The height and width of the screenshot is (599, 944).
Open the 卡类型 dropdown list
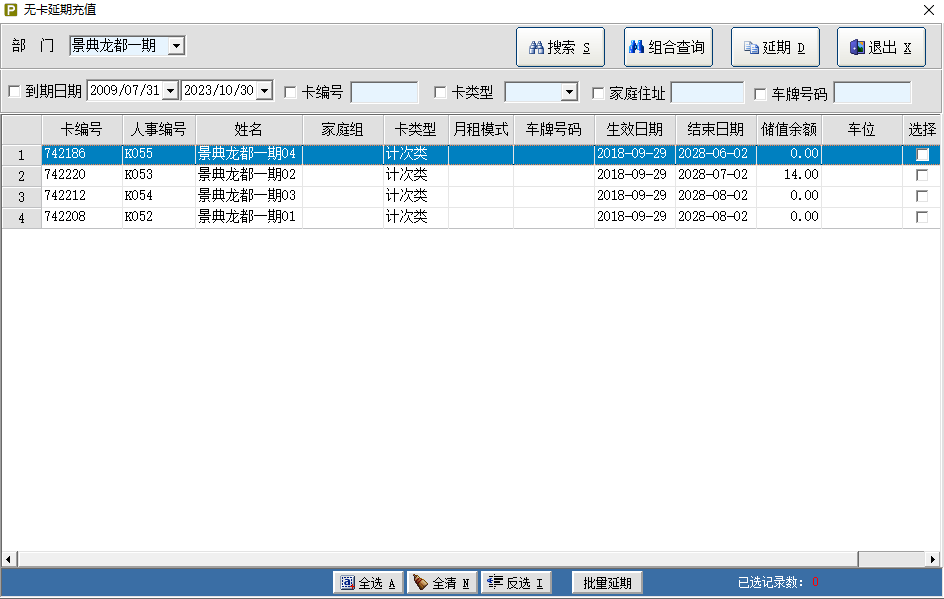click(x=569, y=93)
